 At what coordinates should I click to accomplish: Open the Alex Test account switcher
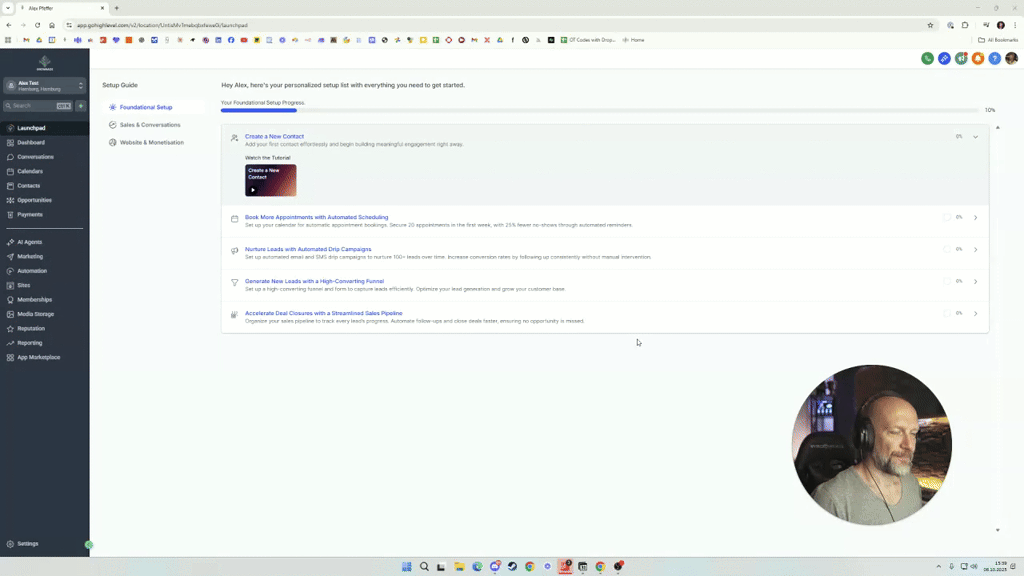44,86
